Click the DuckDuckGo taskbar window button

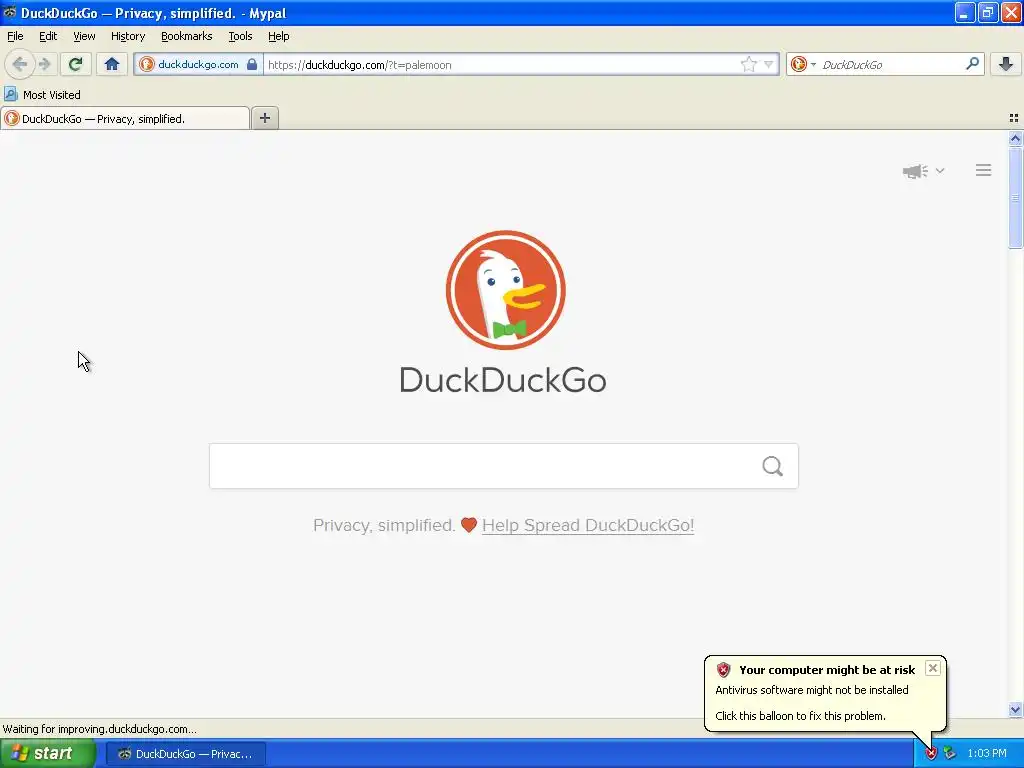[x=186, y=754]
